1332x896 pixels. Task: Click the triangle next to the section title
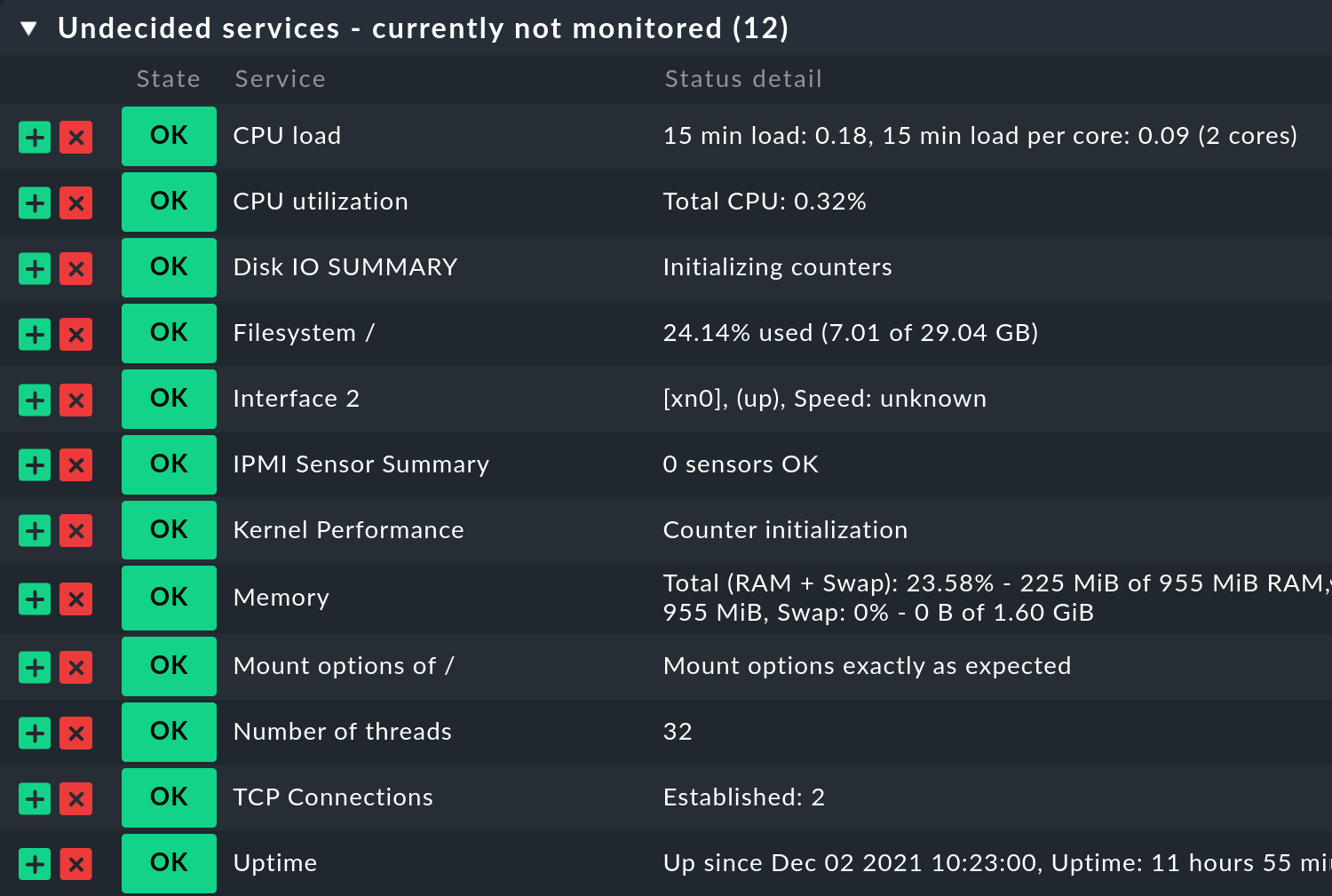tap(29, 28)
